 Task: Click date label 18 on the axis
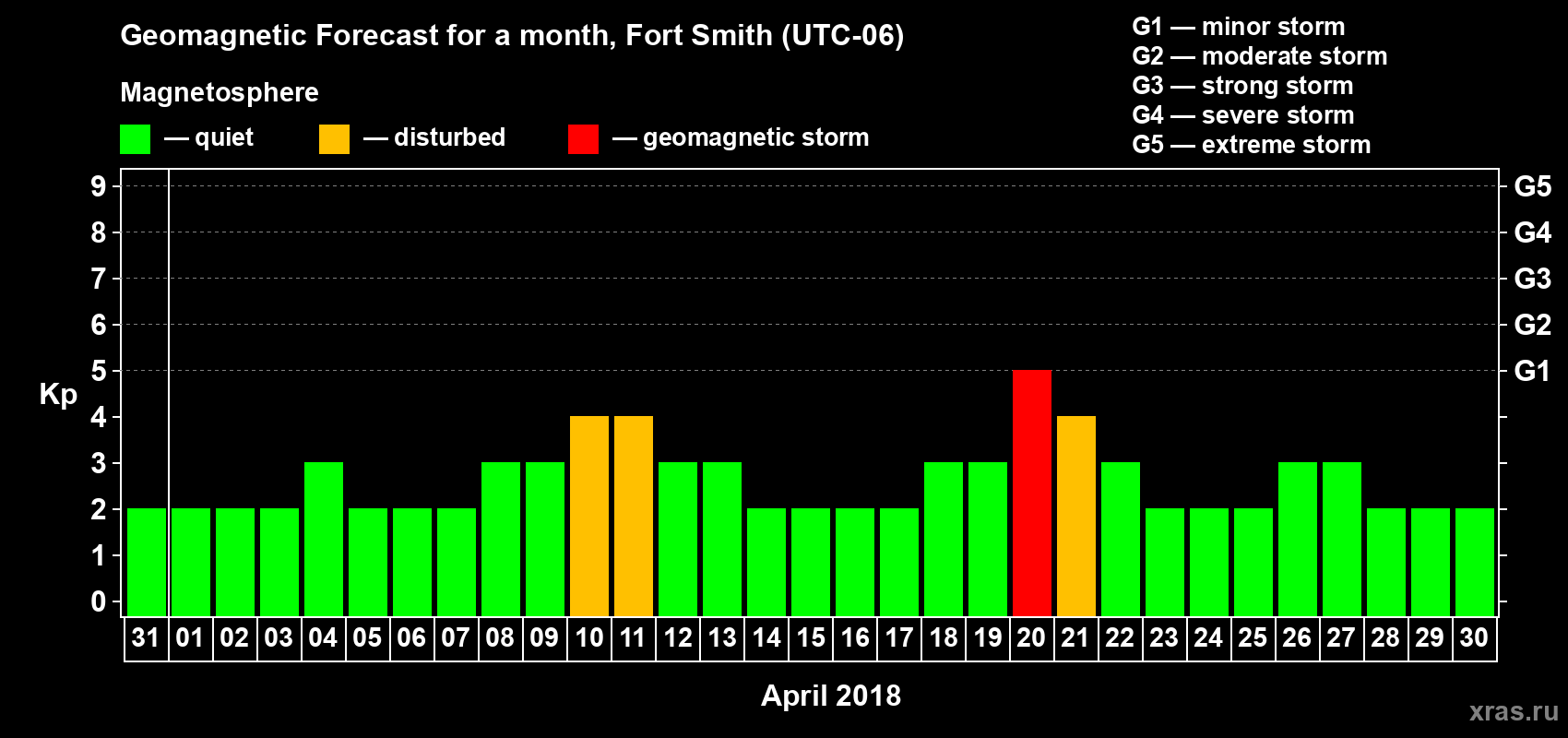coord(944,637)
